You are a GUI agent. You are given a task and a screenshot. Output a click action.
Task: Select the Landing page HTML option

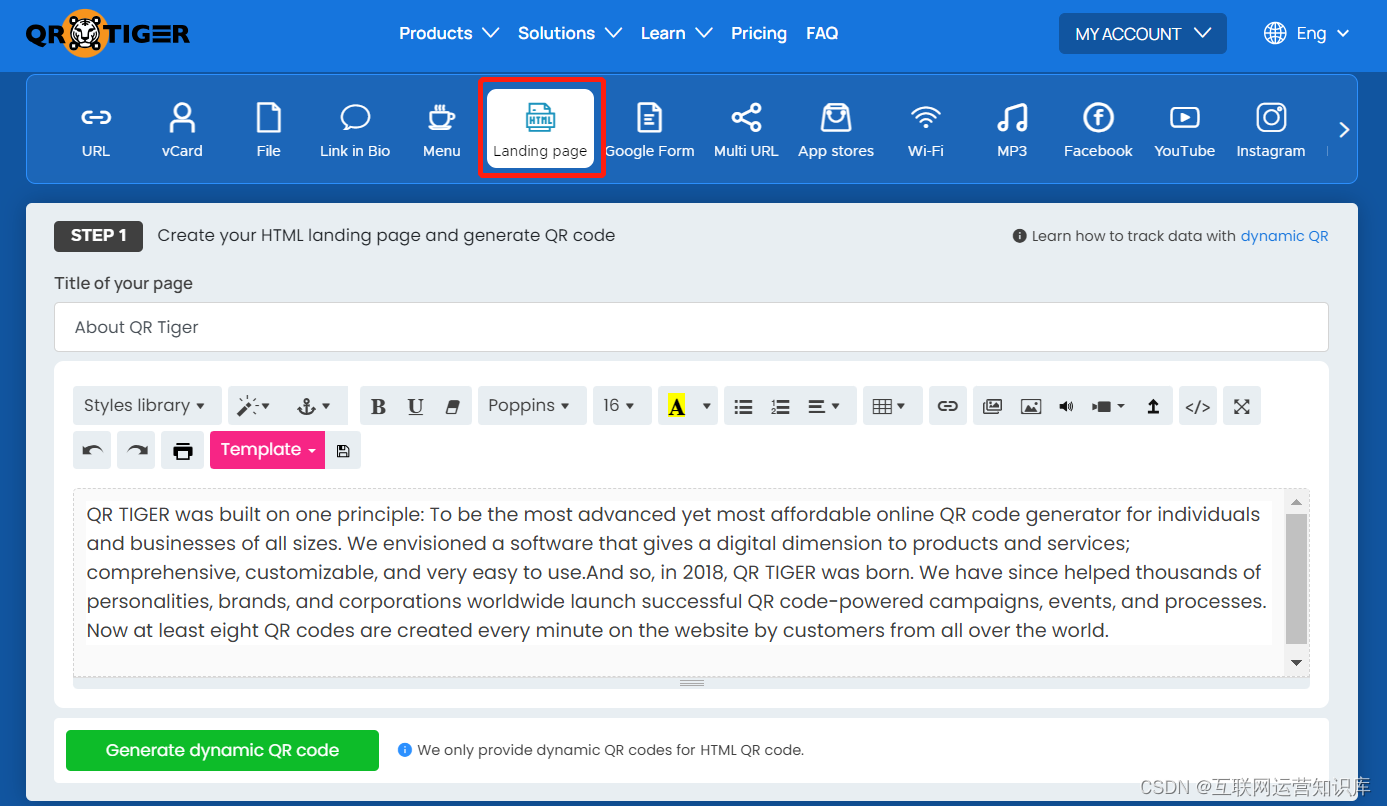(x=540, y=129)
